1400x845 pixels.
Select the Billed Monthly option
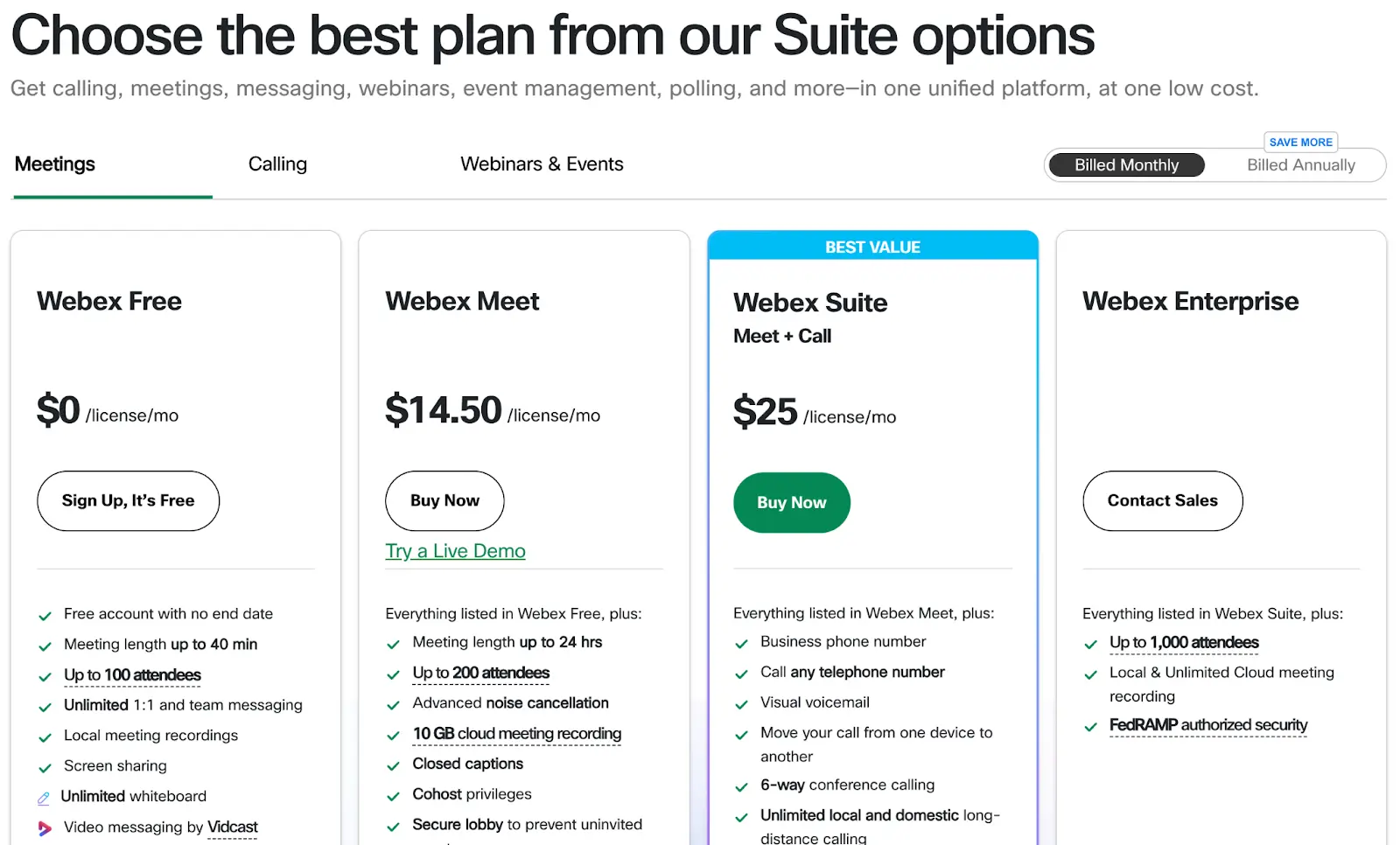(1126, 165)
